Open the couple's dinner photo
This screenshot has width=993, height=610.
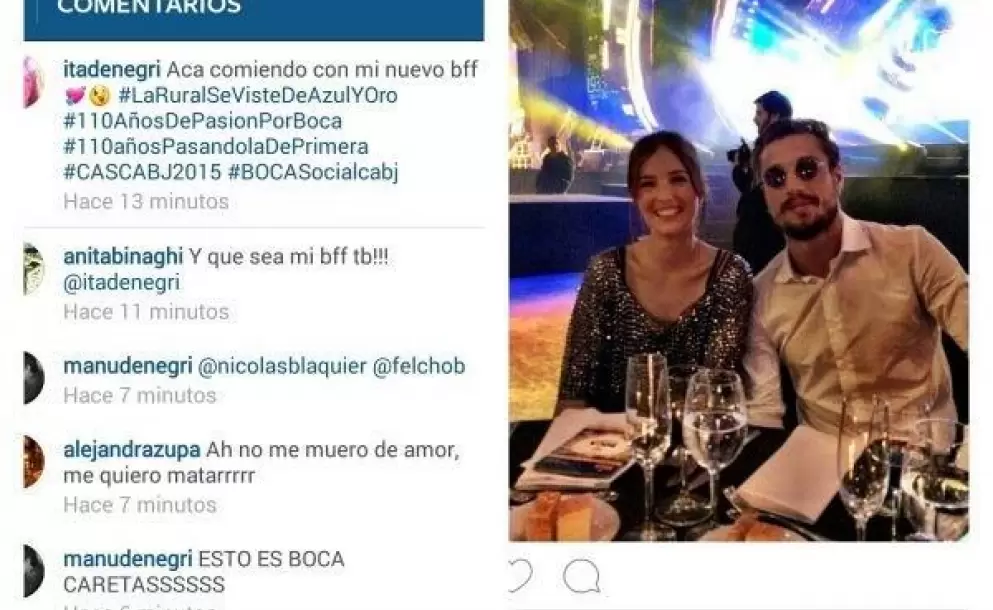738,270
